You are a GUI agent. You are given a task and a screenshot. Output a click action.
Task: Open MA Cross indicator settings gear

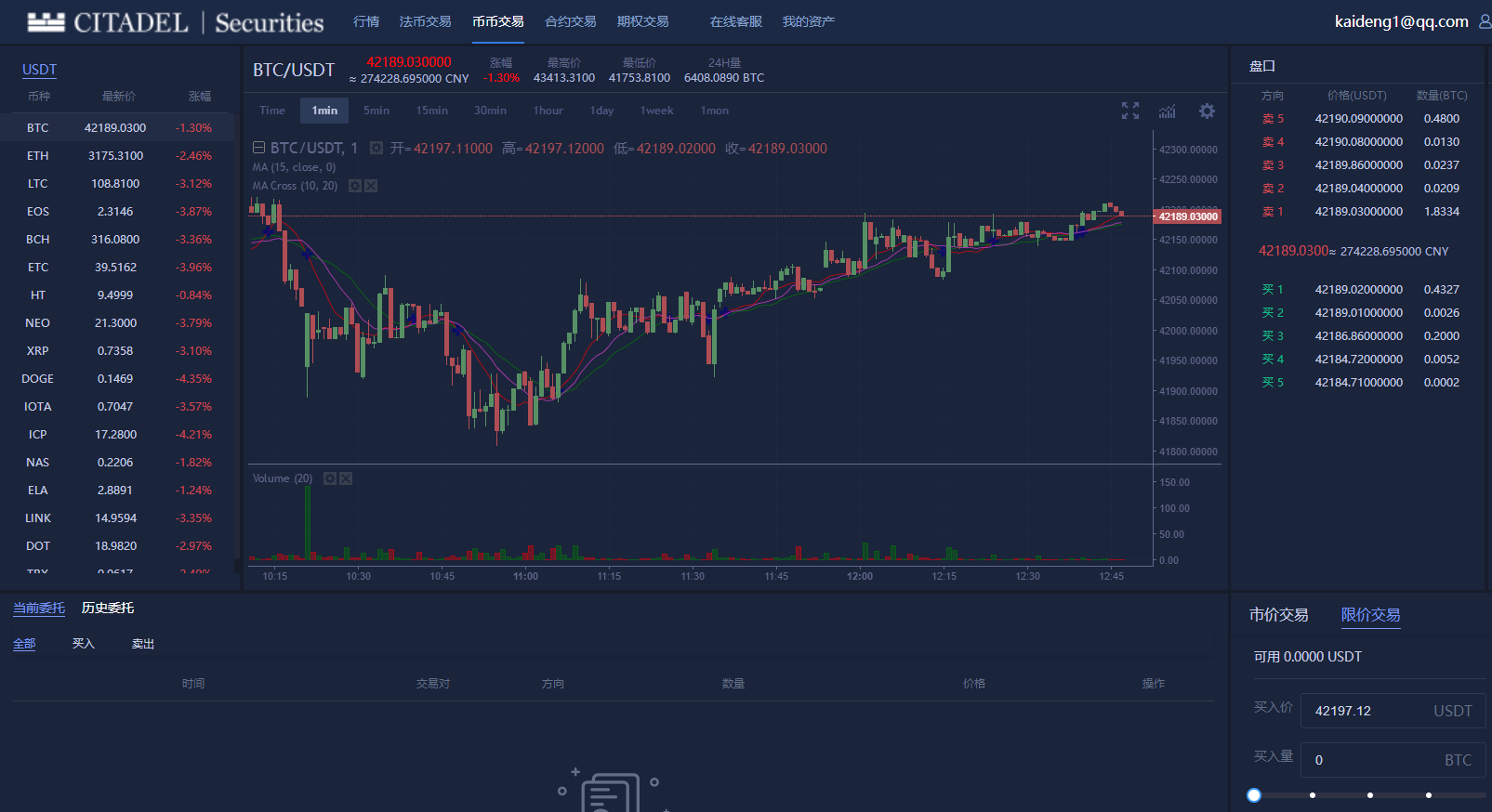pos(354,186)
